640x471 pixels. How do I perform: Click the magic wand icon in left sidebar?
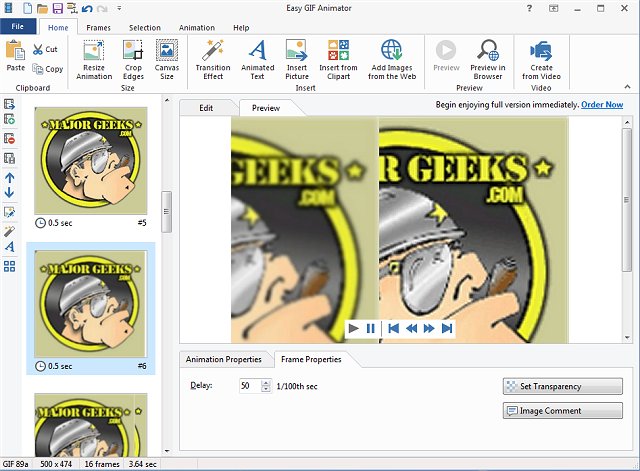click(x=9, y=231)
